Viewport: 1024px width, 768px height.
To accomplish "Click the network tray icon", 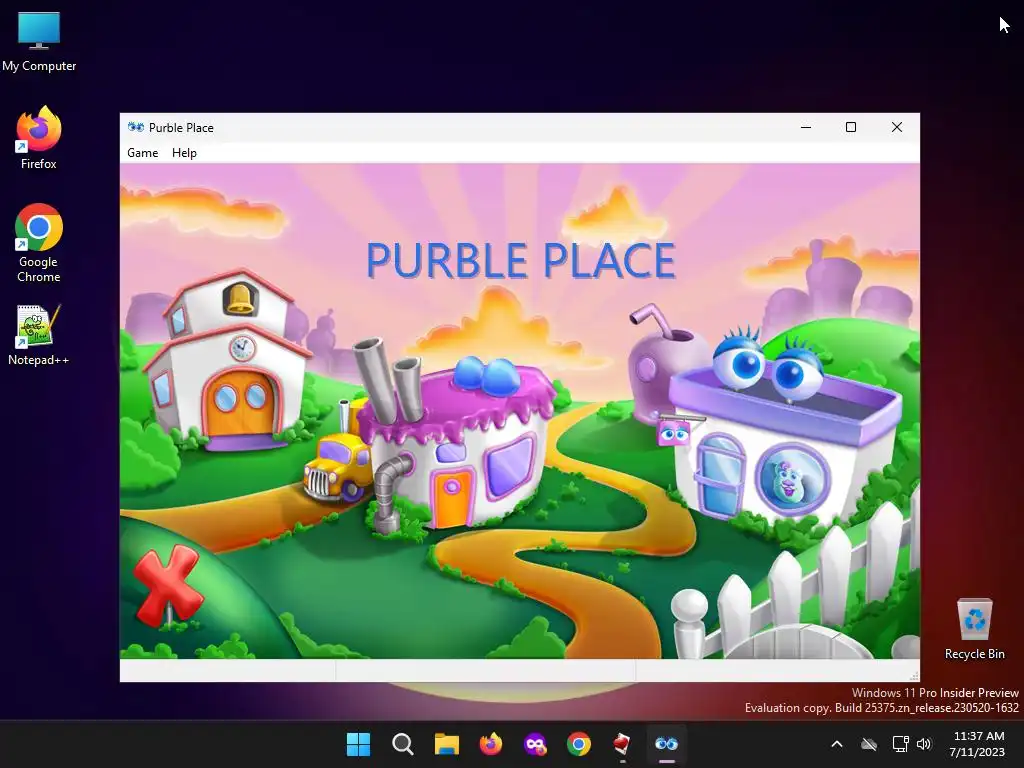I will pyautogui.click(x=900, y=744).
